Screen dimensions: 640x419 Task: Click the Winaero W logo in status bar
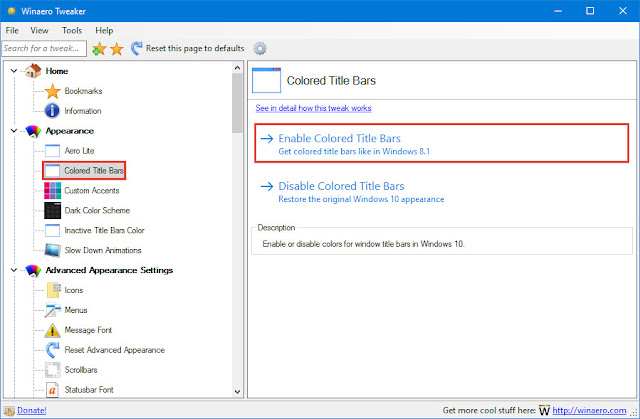tap(544, 410)
